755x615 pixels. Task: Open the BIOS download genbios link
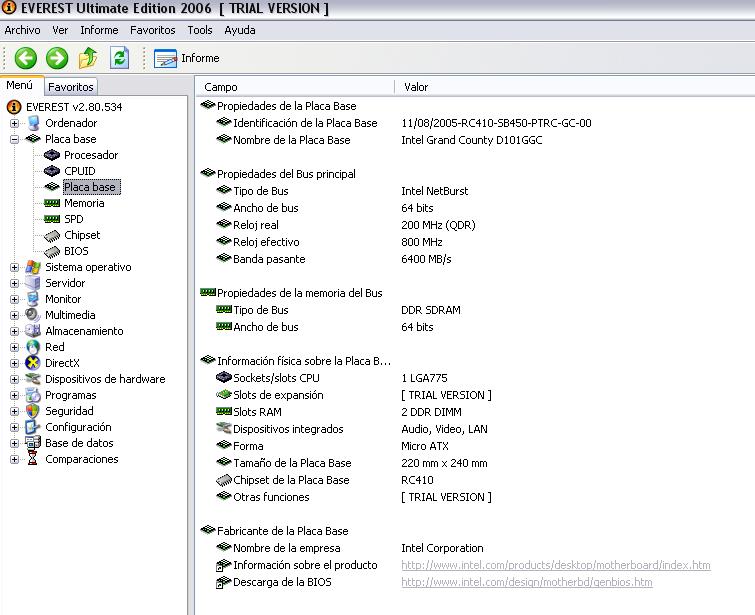526,582
